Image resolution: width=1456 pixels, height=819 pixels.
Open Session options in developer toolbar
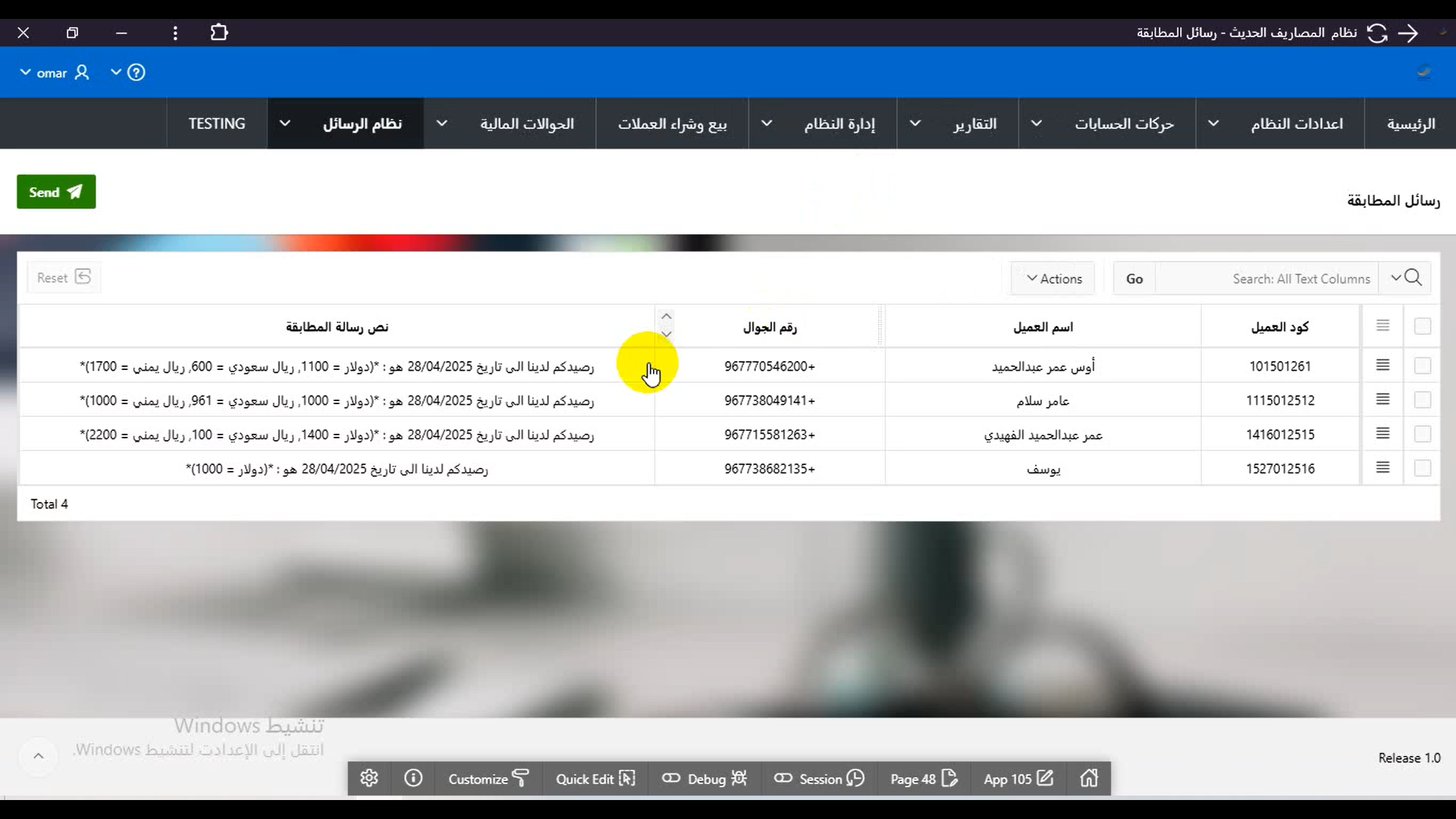(x=819, y=778)
